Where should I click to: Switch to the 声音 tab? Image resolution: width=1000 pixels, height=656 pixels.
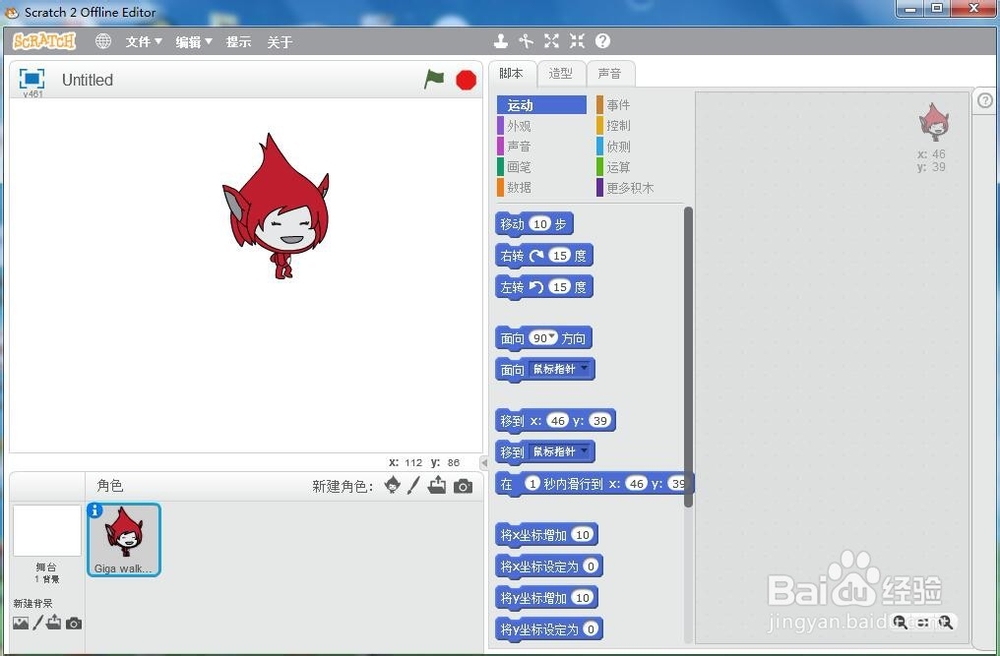(x=610, y=73)
